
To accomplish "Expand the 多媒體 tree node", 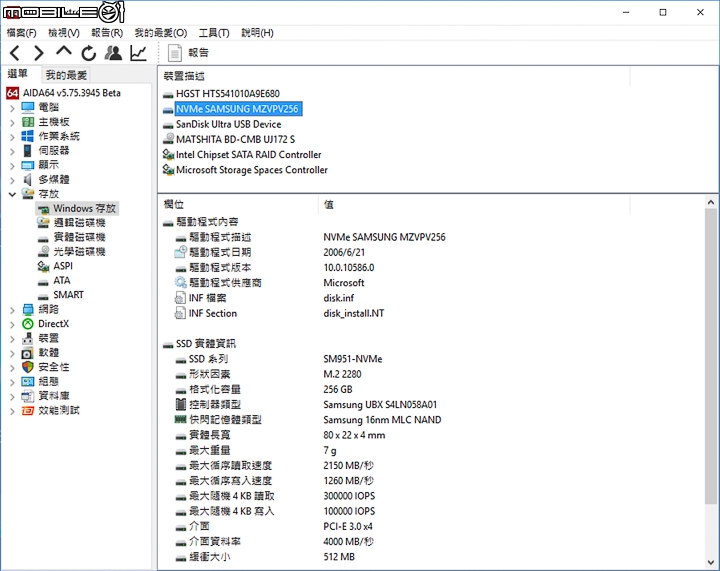I will click(x=12, y=180).
